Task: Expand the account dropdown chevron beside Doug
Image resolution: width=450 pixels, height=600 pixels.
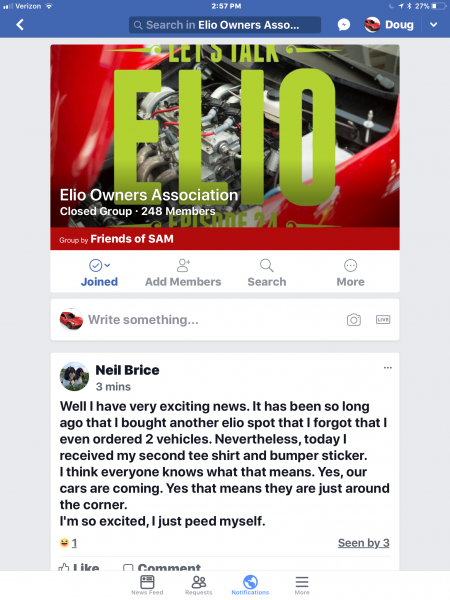Action: [x=434, y=25]
